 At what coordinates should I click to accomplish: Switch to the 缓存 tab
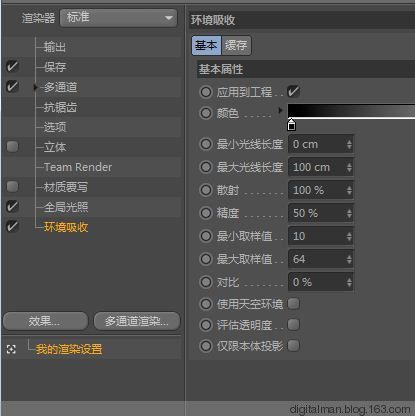pos(236,45)
